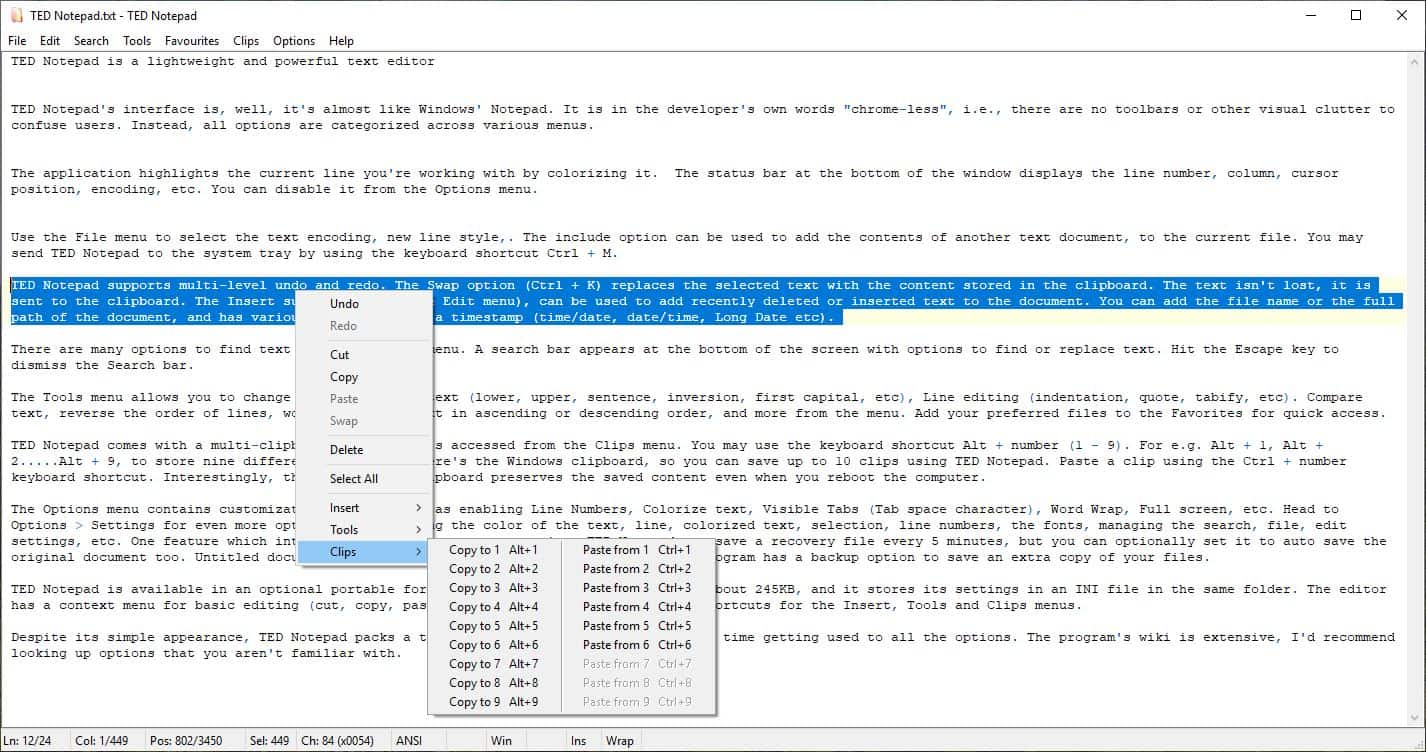This screenshot has height=752, width=1426.
Task: Select Copy to 5 clip entry
Action: pos(495,626)
